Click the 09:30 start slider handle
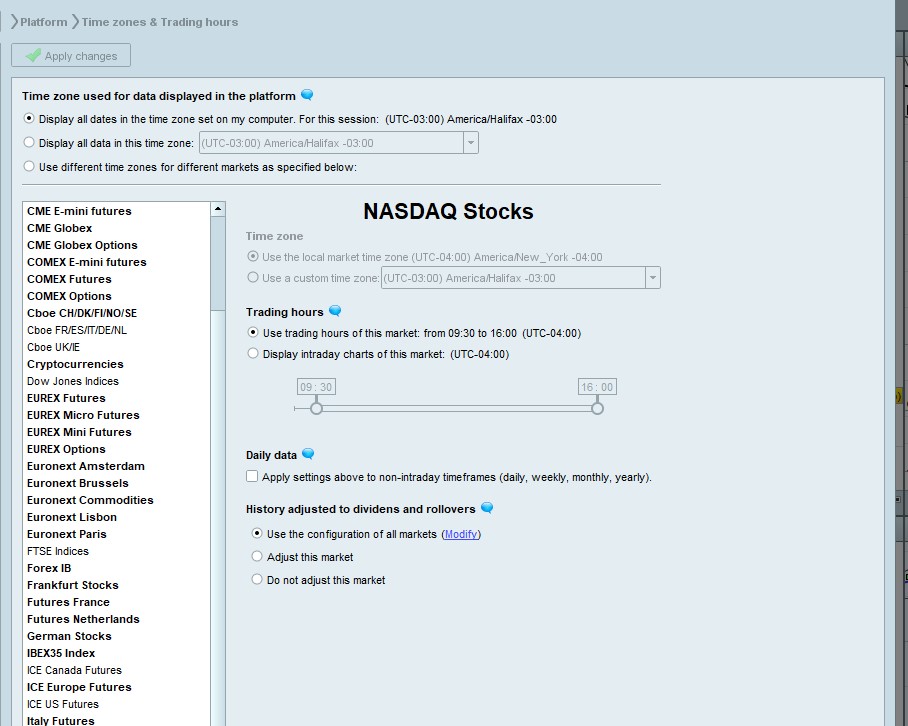This screenshot has width=908, height=726. 316,409
